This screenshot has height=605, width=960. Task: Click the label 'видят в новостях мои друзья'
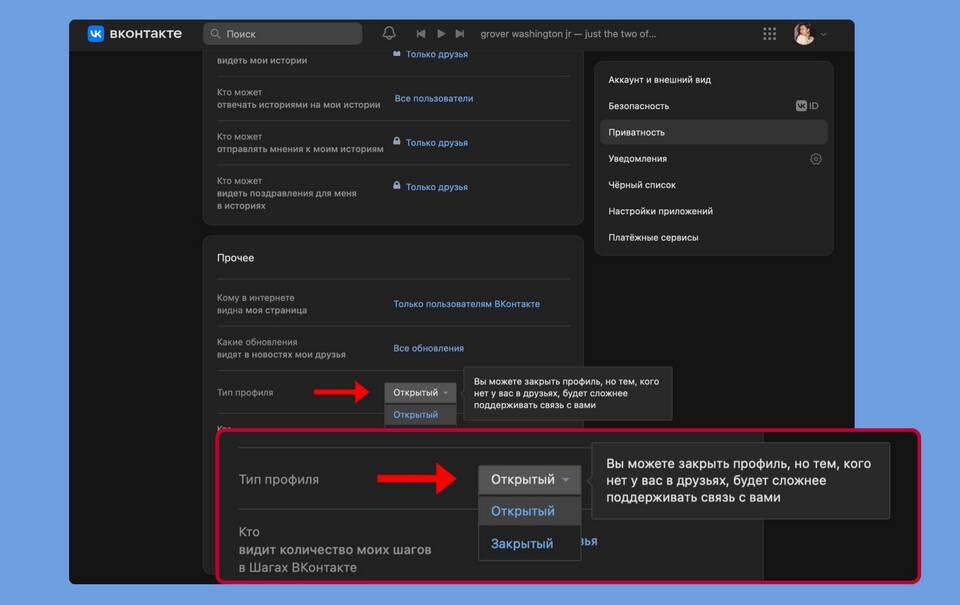pos(281,355)
